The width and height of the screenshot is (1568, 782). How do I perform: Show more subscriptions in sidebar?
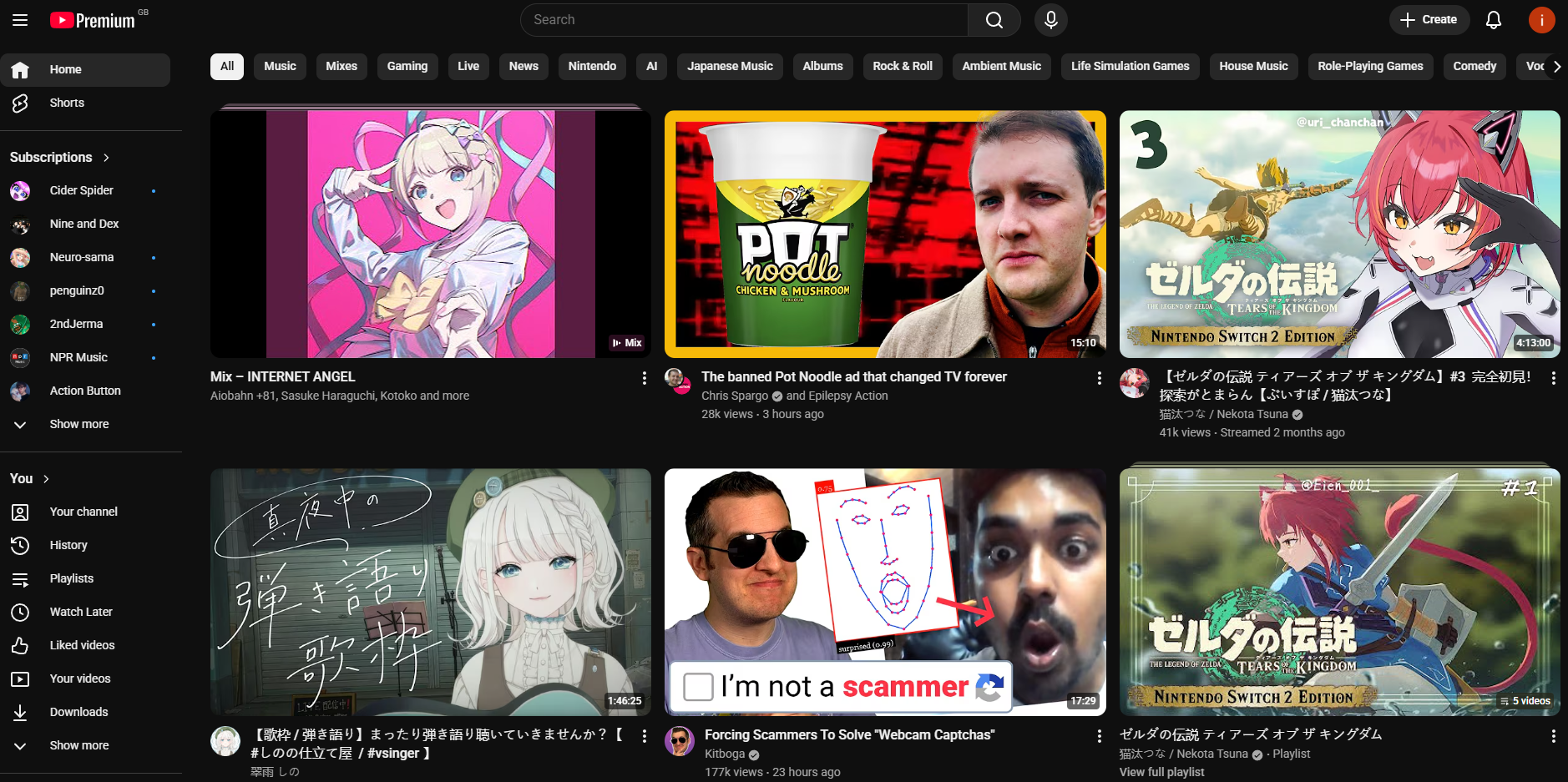click(85, 424)
